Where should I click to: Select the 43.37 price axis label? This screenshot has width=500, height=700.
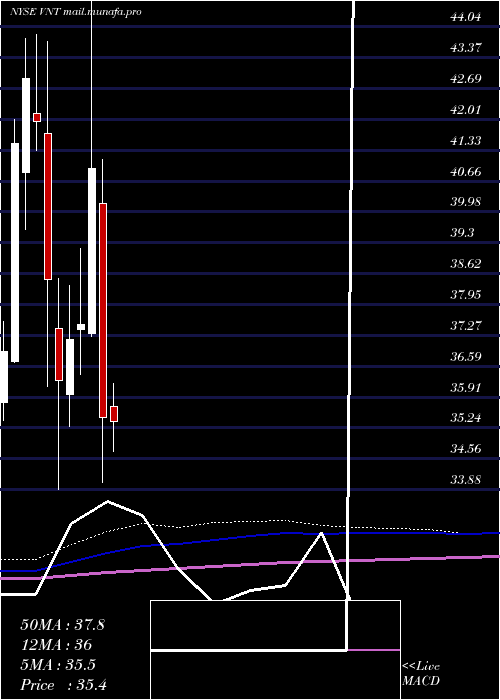tap(466, 48)
